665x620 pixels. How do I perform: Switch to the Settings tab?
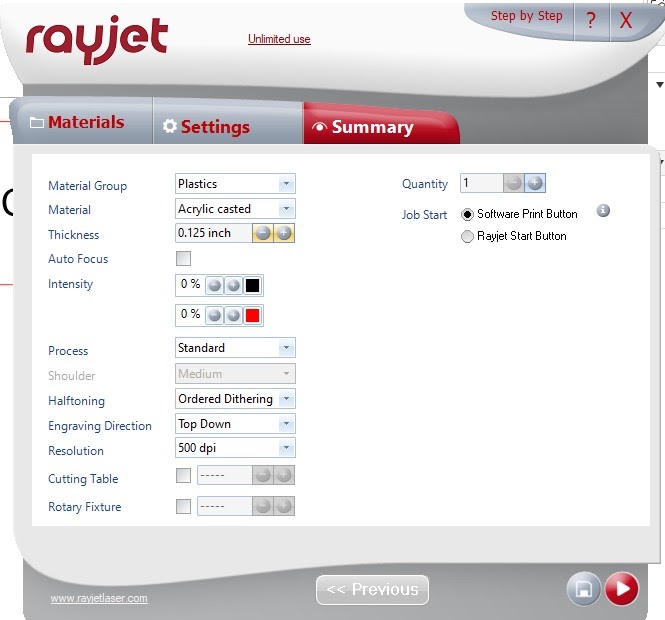pos(206,127)
